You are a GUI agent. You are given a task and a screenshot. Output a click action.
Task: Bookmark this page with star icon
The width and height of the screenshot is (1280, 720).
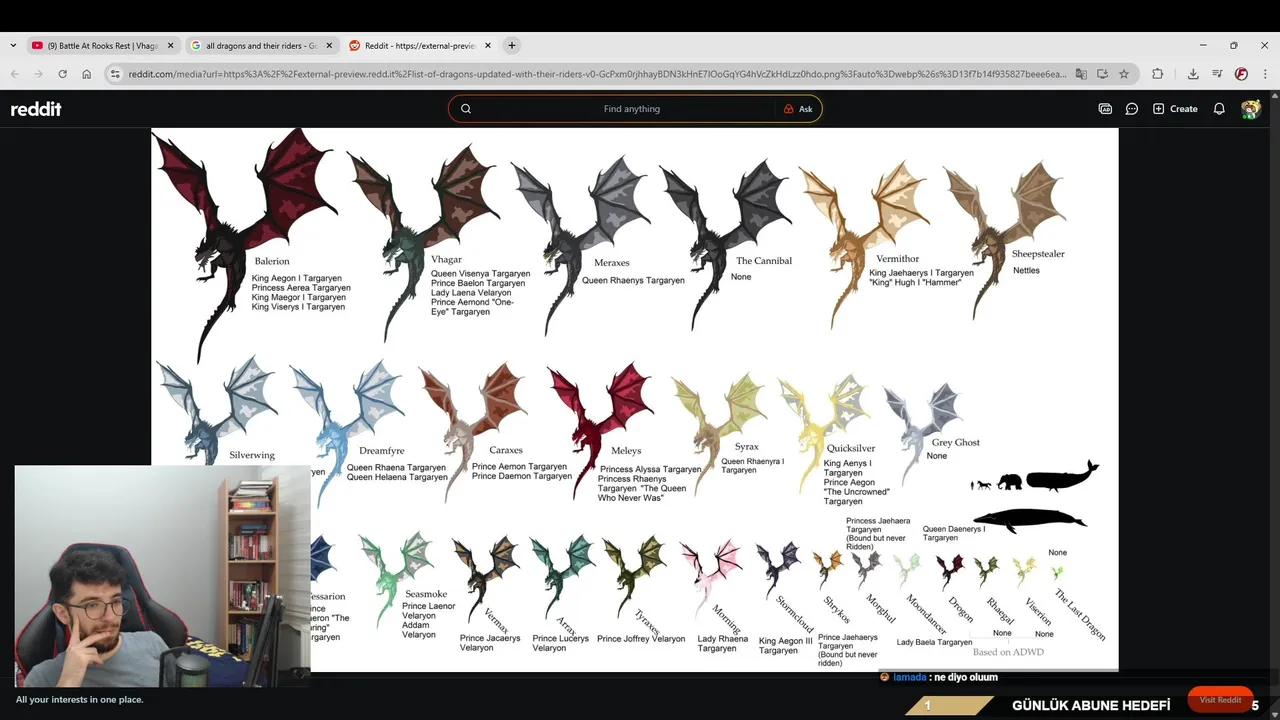click(1124, 74)
